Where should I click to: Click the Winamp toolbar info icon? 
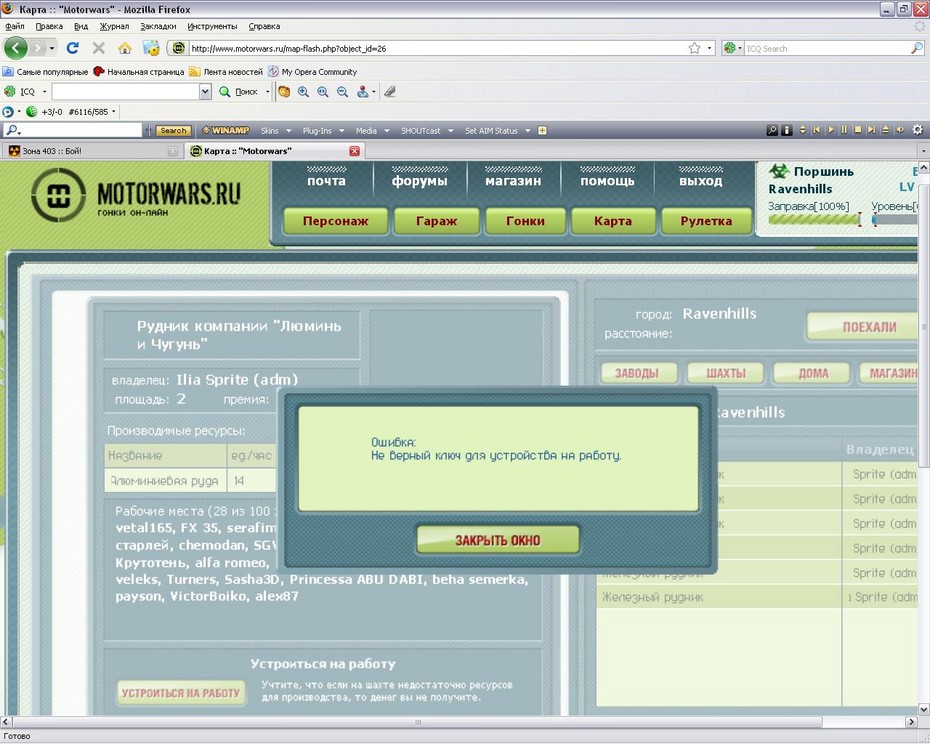787,130
